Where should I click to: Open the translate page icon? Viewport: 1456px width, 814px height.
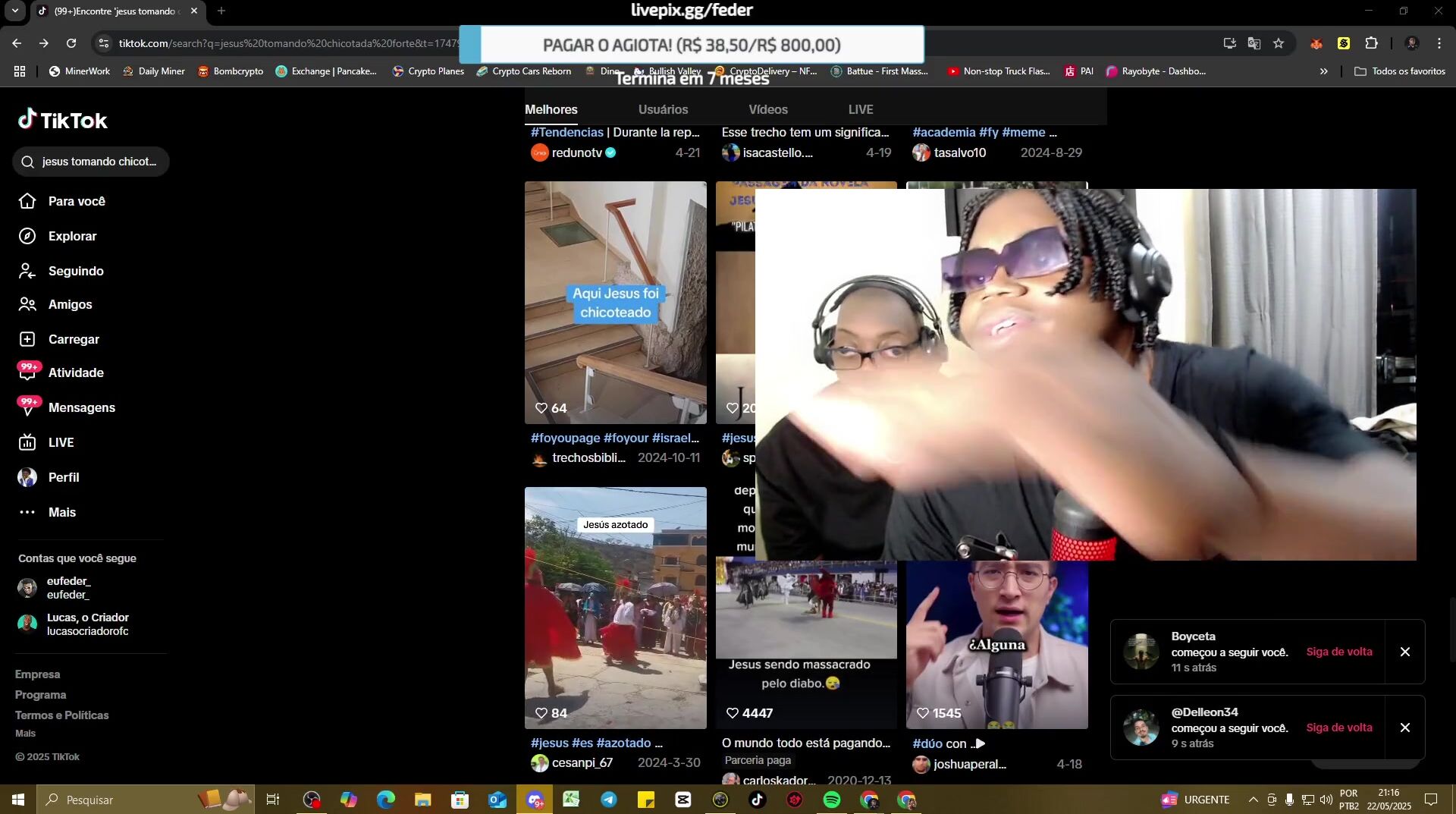pos(1254,43)
